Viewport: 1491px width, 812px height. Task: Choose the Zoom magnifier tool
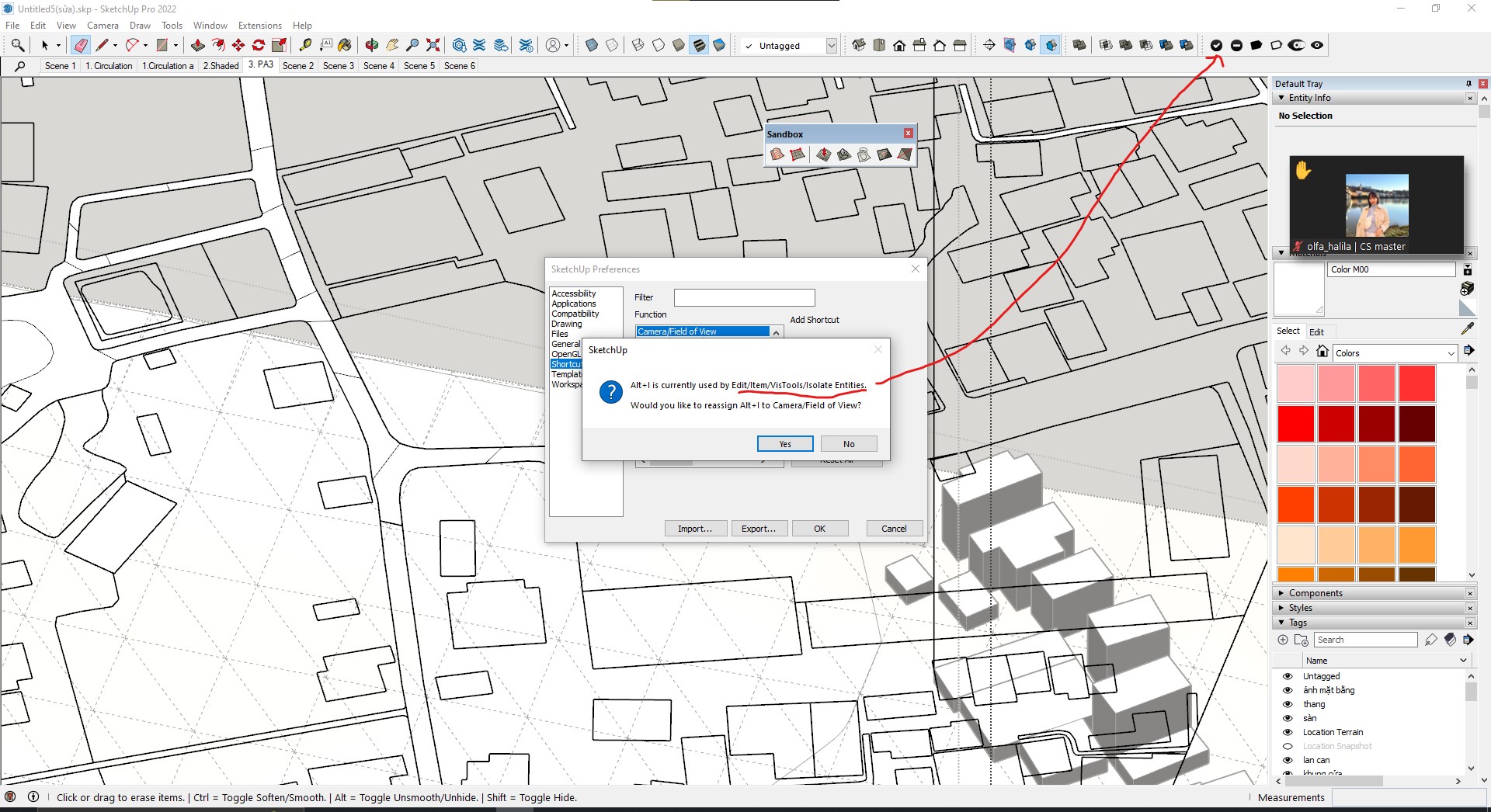(x=413, y=45)
